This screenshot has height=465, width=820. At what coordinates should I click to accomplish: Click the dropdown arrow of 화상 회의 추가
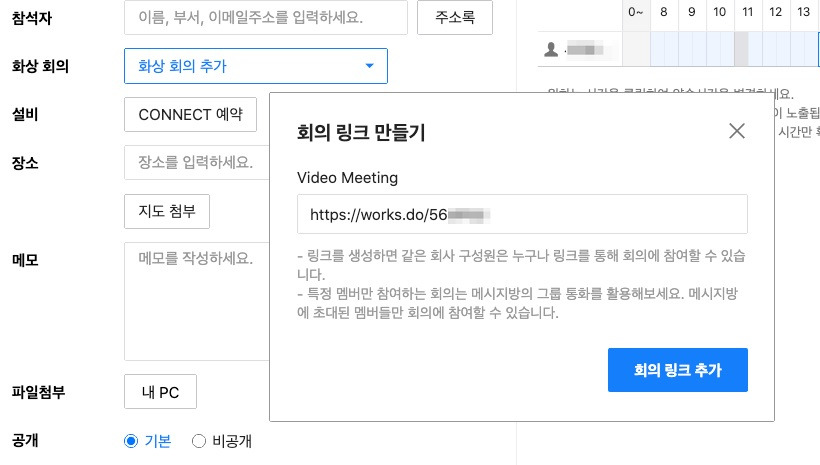point(370,66)
